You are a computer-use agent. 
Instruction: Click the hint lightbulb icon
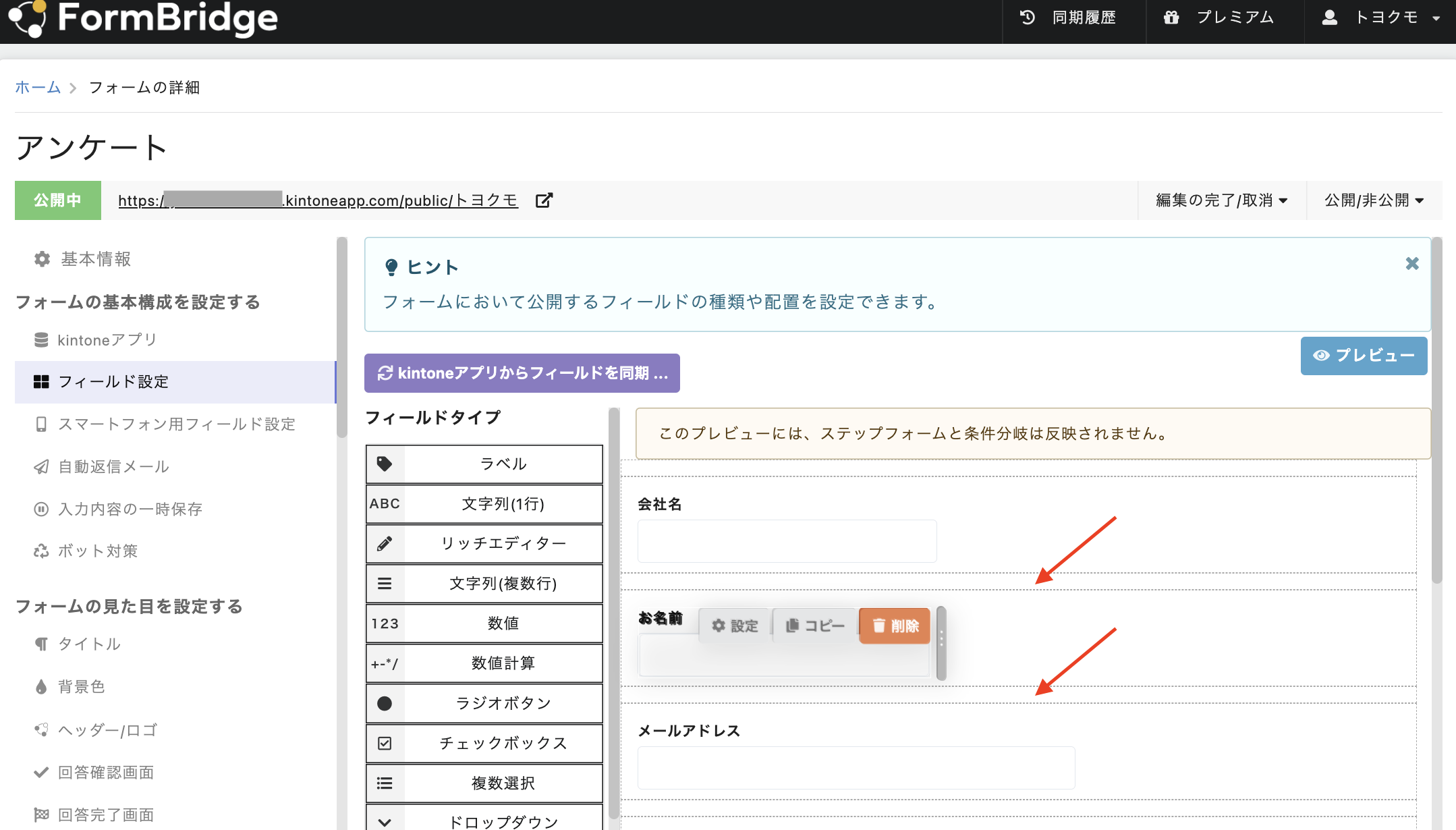point(391,267)
